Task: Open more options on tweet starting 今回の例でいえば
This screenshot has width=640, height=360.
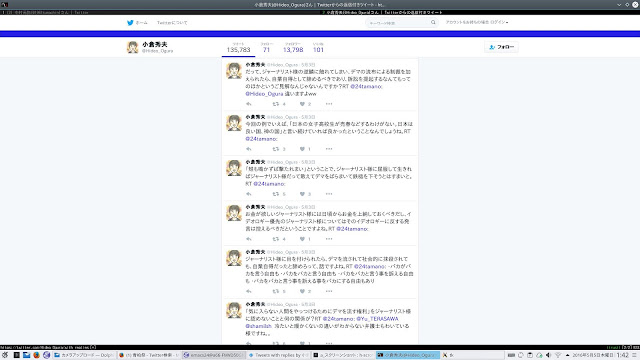Action: pos(329,149)
